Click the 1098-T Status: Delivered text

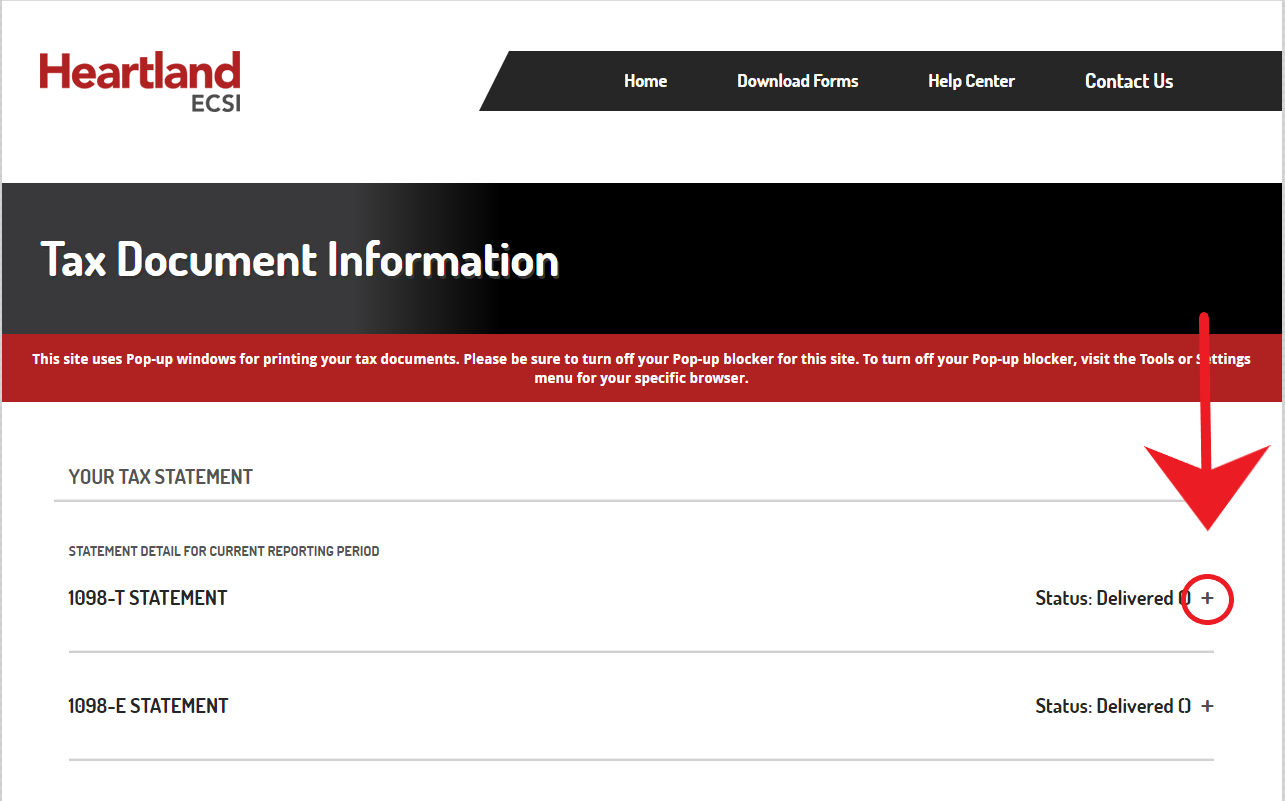coord(1113,598)
